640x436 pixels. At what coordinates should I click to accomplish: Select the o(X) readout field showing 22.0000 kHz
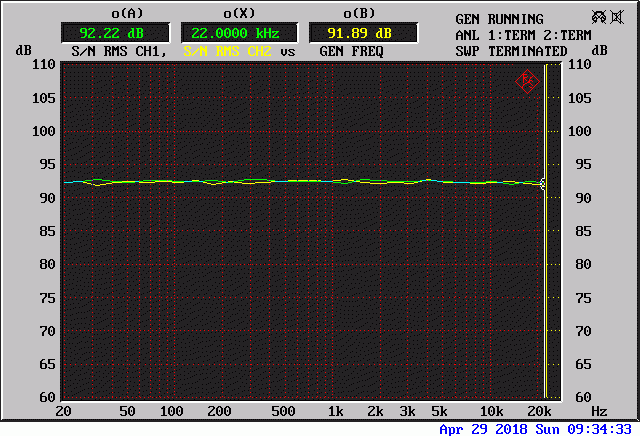(239, 33)
